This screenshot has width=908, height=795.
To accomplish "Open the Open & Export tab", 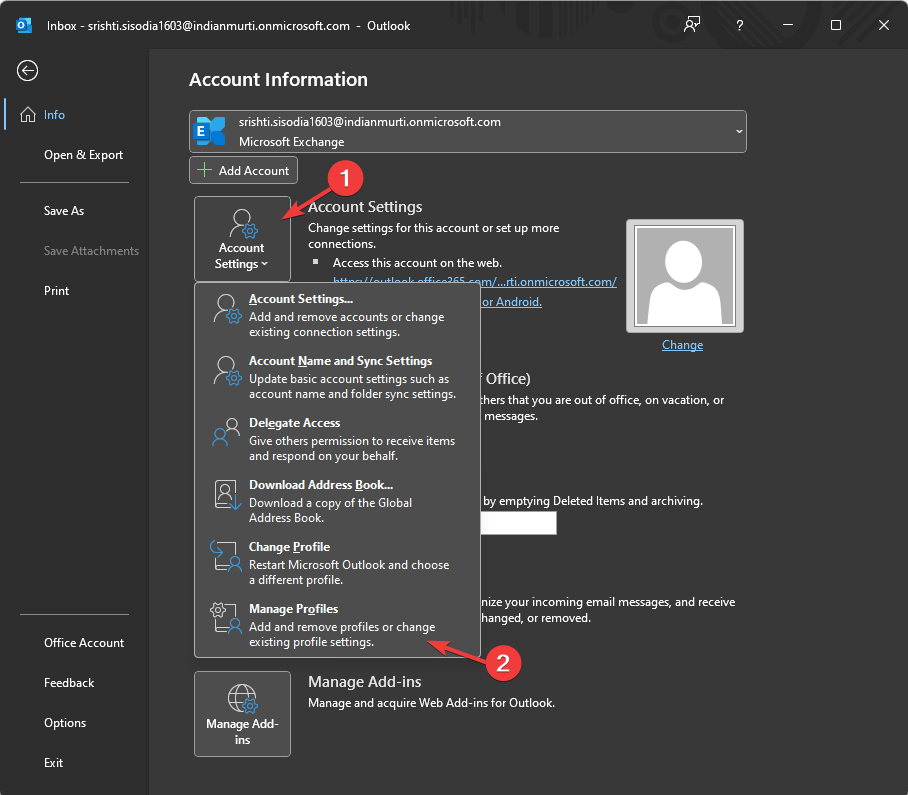I will [83, 155].
